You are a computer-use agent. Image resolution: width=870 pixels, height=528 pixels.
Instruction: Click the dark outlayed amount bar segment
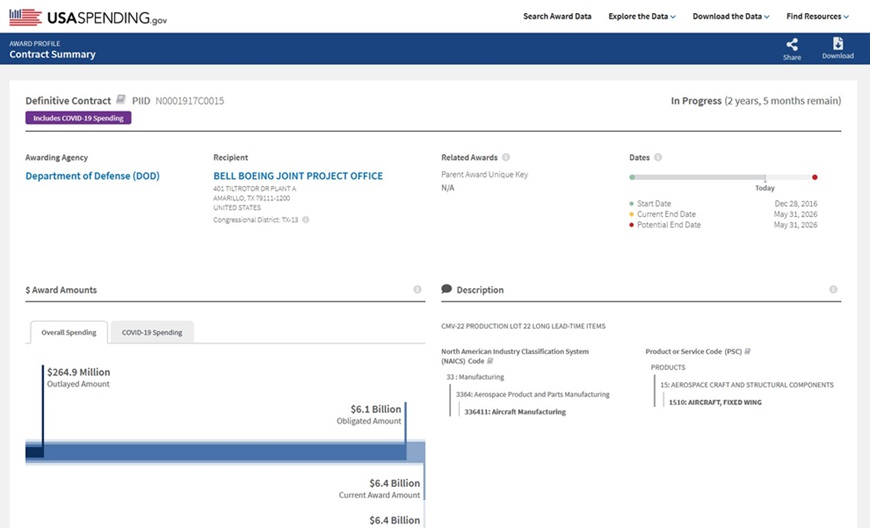click(34, 451)
